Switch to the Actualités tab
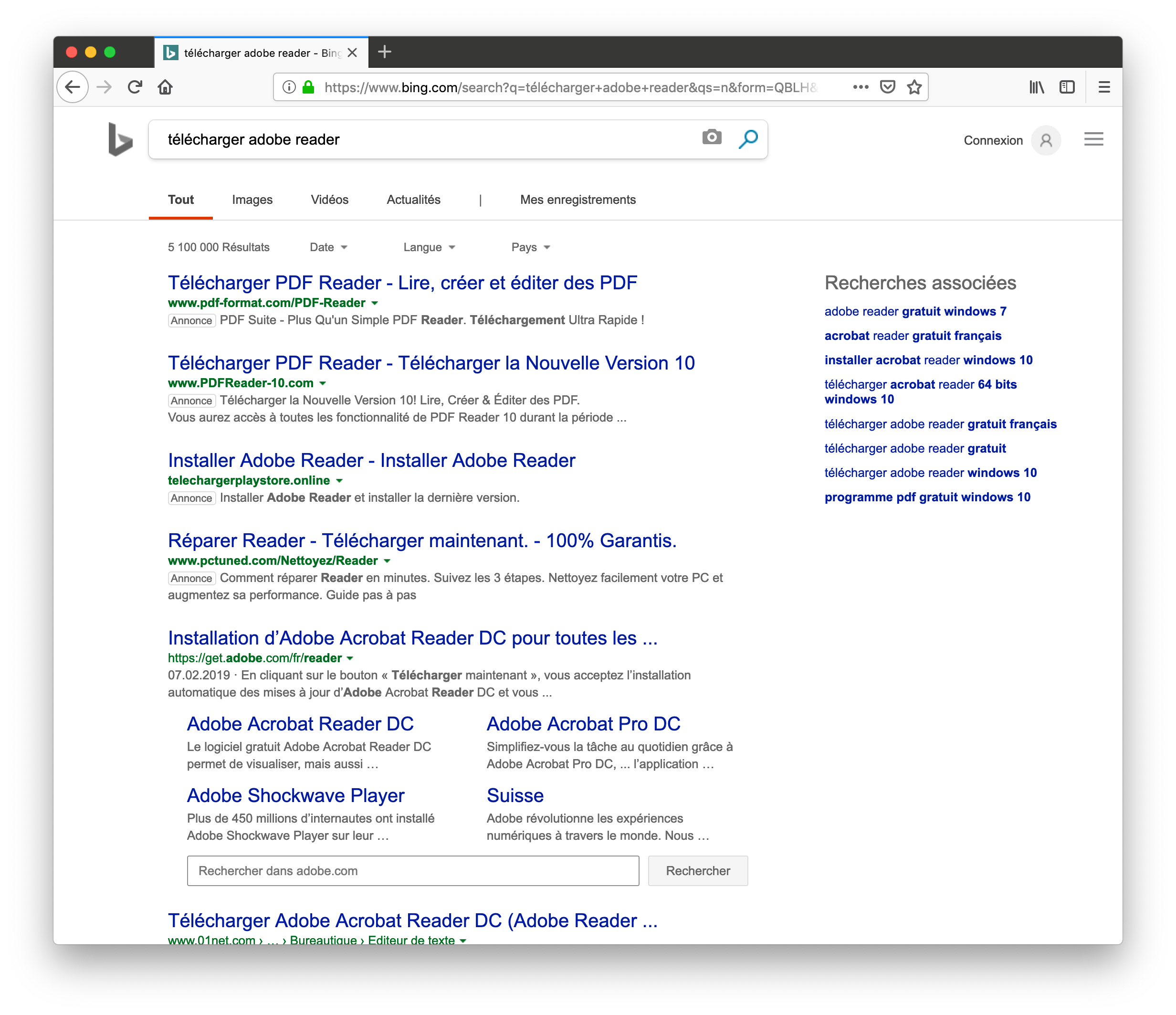This screenshot has width=1176, height=1015. point(413,200)
